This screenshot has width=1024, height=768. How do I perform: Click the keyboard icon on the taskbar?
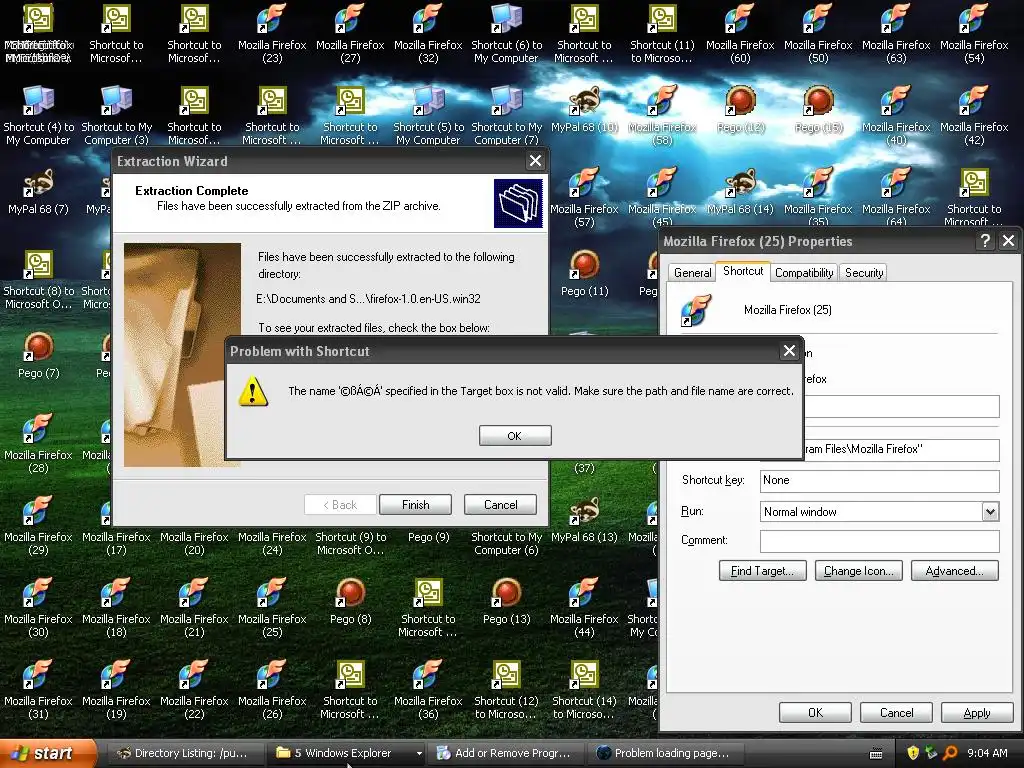(x=876, y=754)
